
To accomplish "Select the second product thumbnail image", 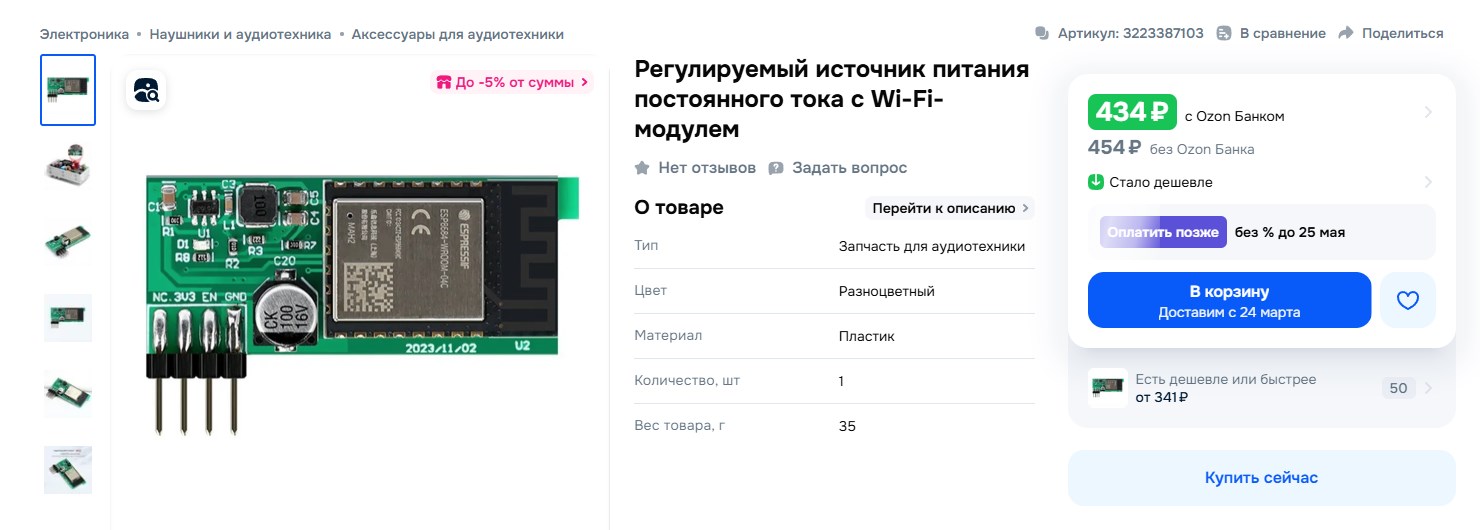I will 68,166.
